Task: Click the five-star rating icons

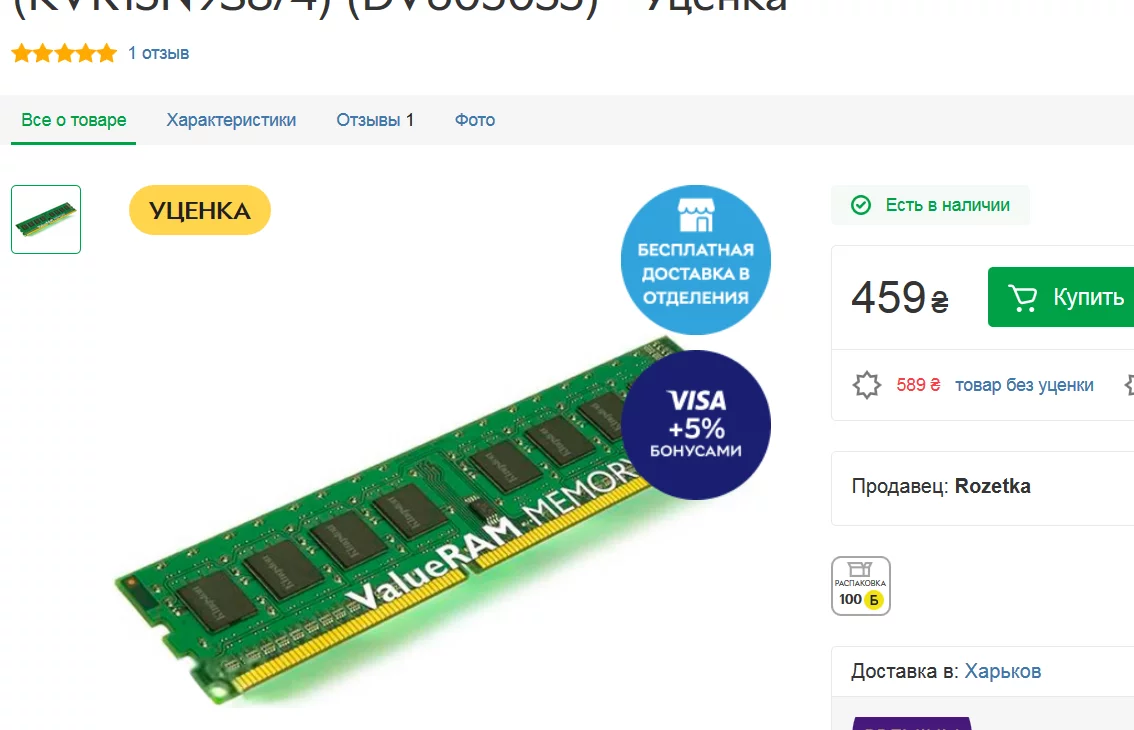Action: 64,53
